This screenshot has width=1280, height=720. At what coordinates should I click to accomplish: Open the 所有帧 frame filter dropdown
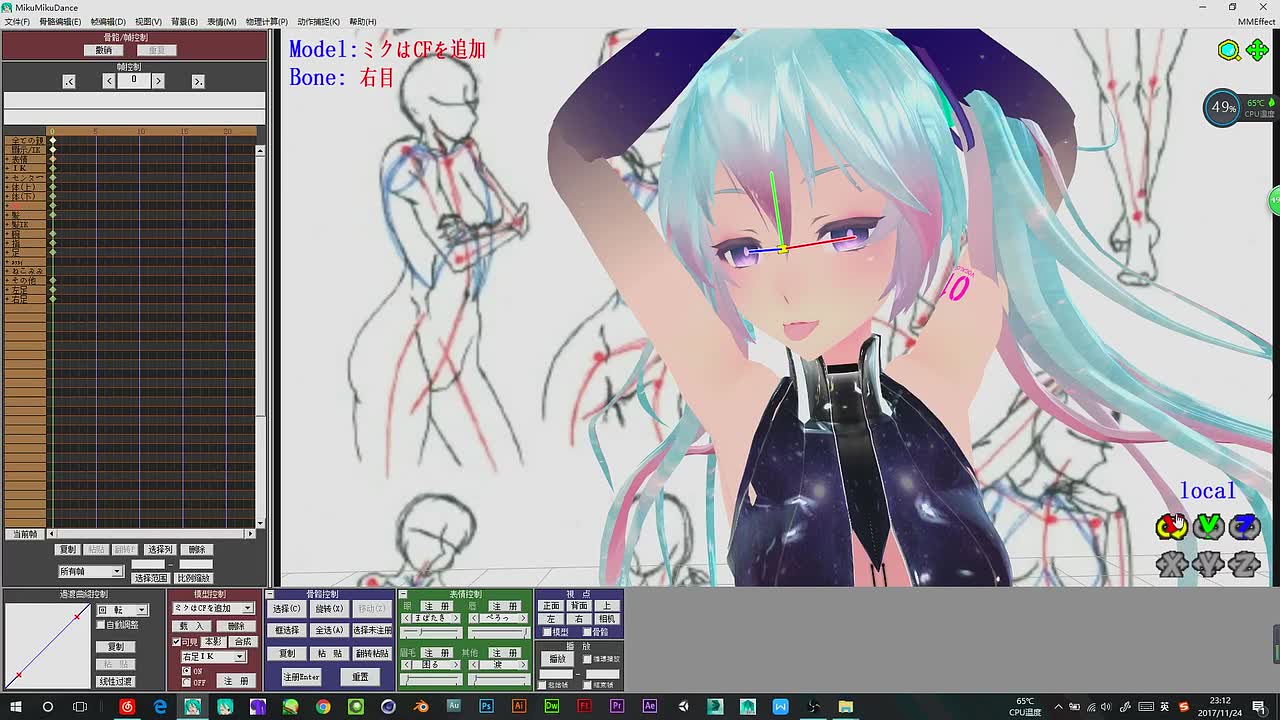coord(90,571)
